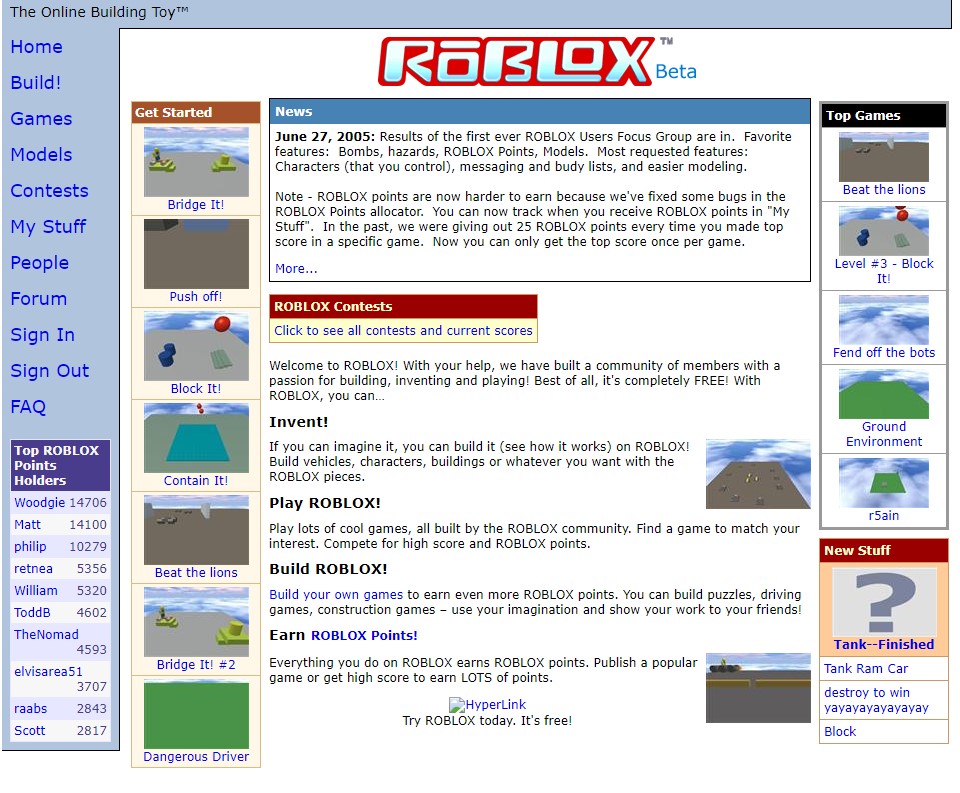Open Block It! thumbnail in Get Started
960x793 pixels.
tap(196, 346)
